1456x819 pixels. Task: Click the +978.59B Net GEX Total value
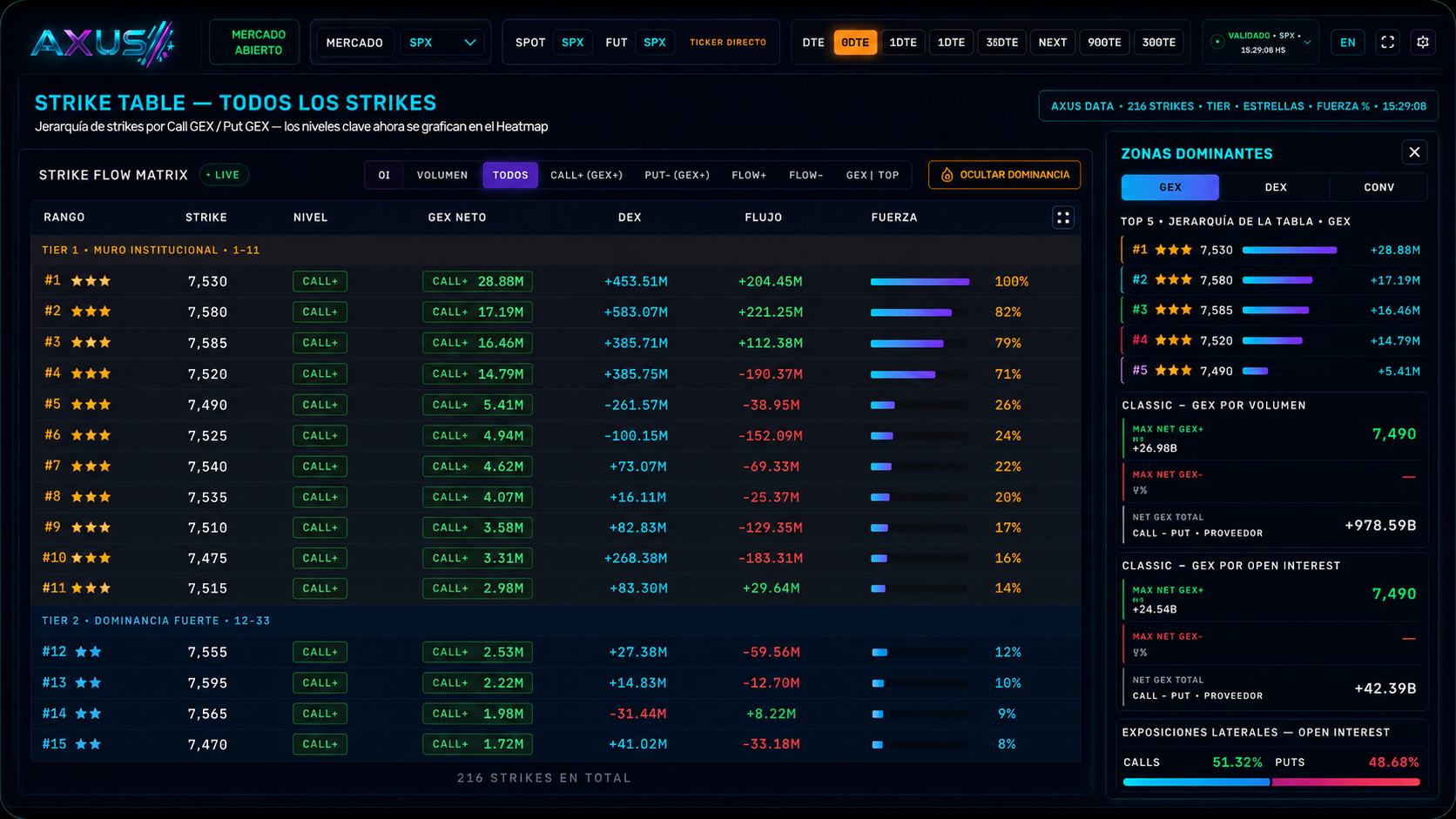(x=1380, y=526)
